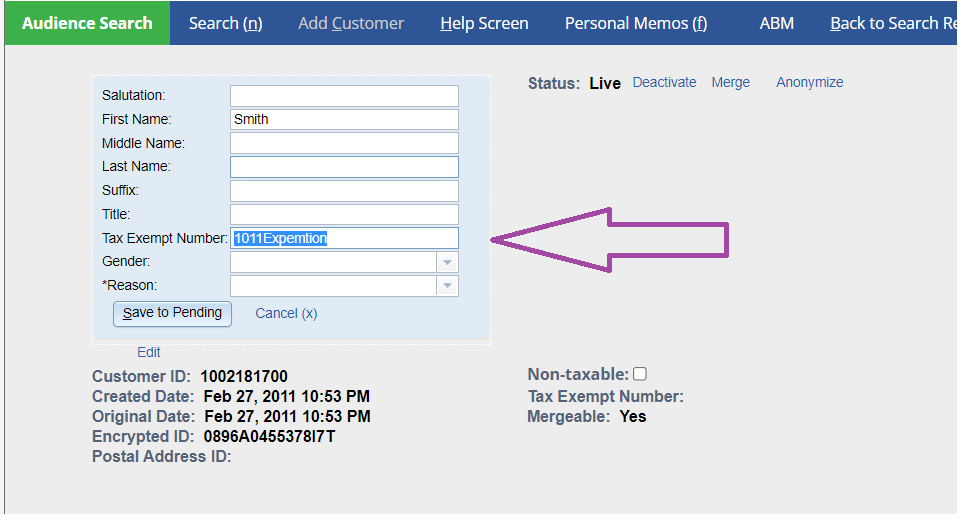Open the Help Screen menu

pos(484,23)
